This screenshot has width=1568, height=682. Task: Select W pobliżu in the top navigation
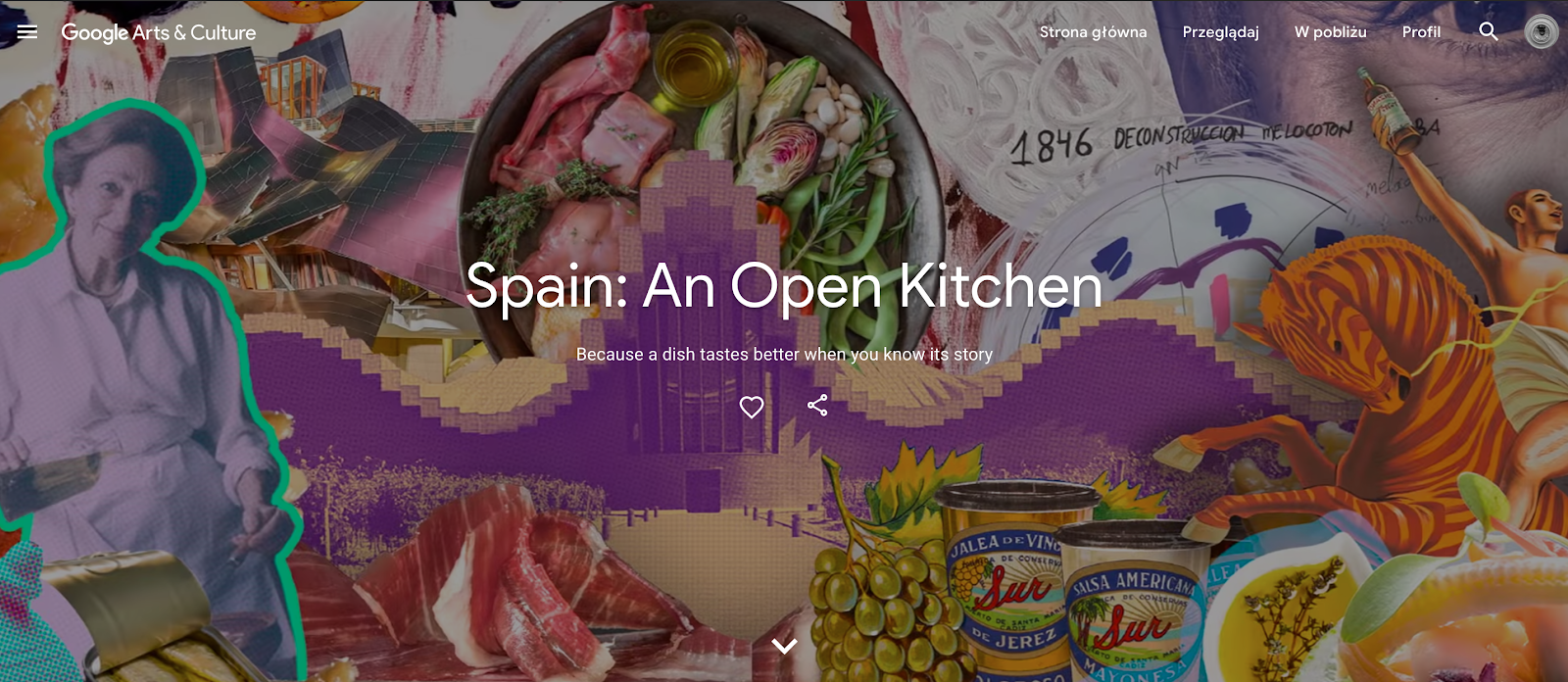coord(1330,32)
